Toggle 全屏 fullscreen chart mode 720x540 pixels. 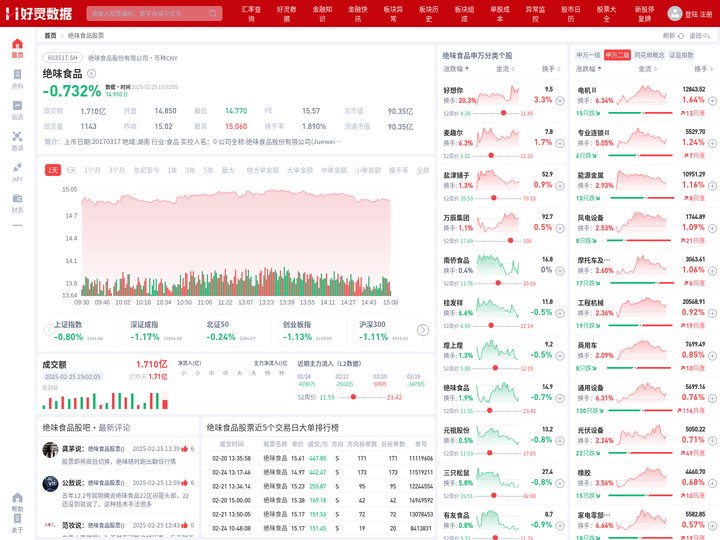click(x=423, y=170)
